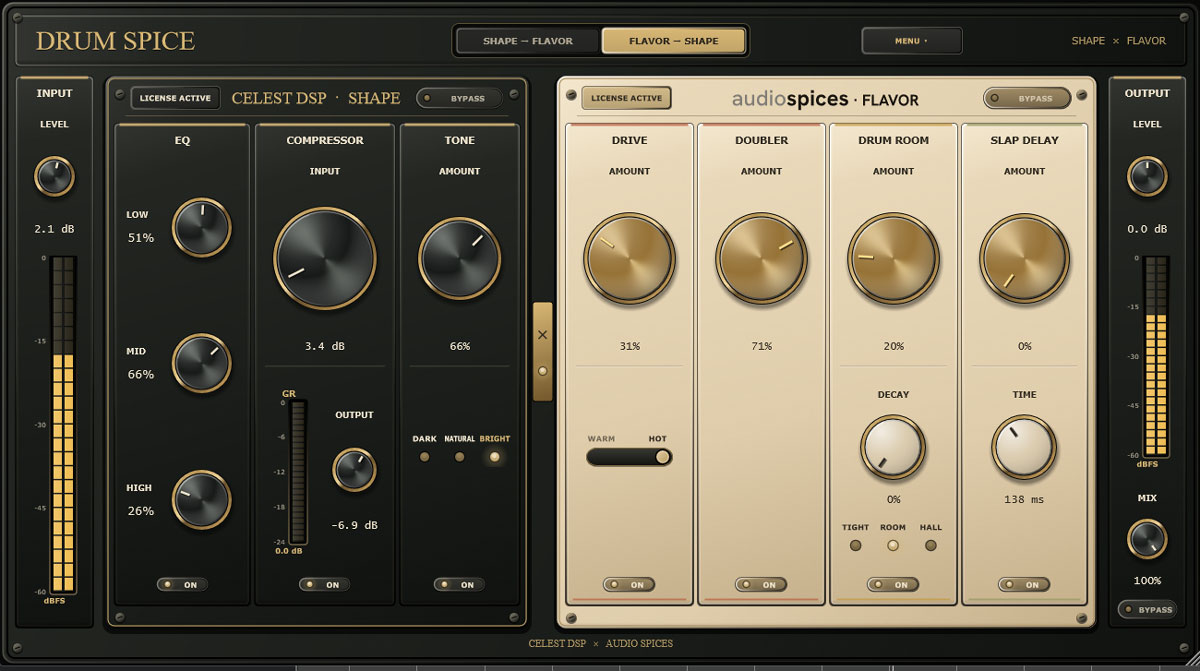Click LICENSE ACTIVE in the Flavor panel
Screen dimensions: 1200x671
point(626,98)
